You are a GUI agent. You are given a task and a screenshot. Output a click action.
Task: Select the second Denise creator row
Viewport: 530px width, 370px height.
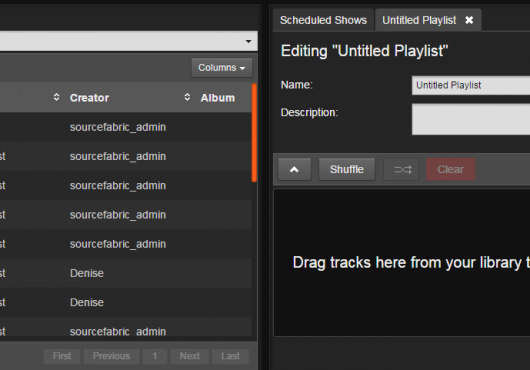(x=125, y=302)
